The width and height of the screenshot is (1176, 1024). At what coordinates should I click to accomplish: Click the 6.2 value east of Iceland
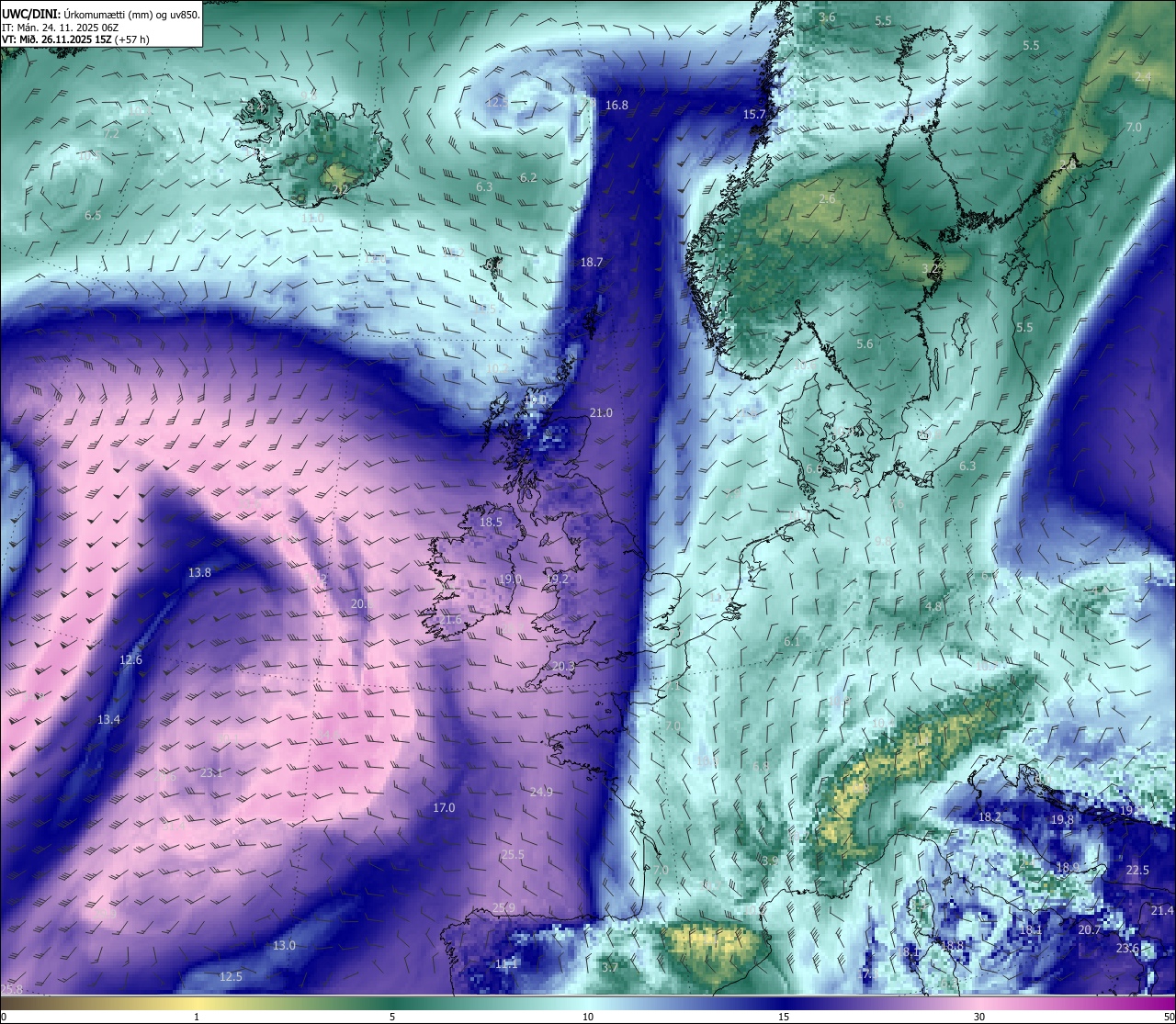pos(528,178)
